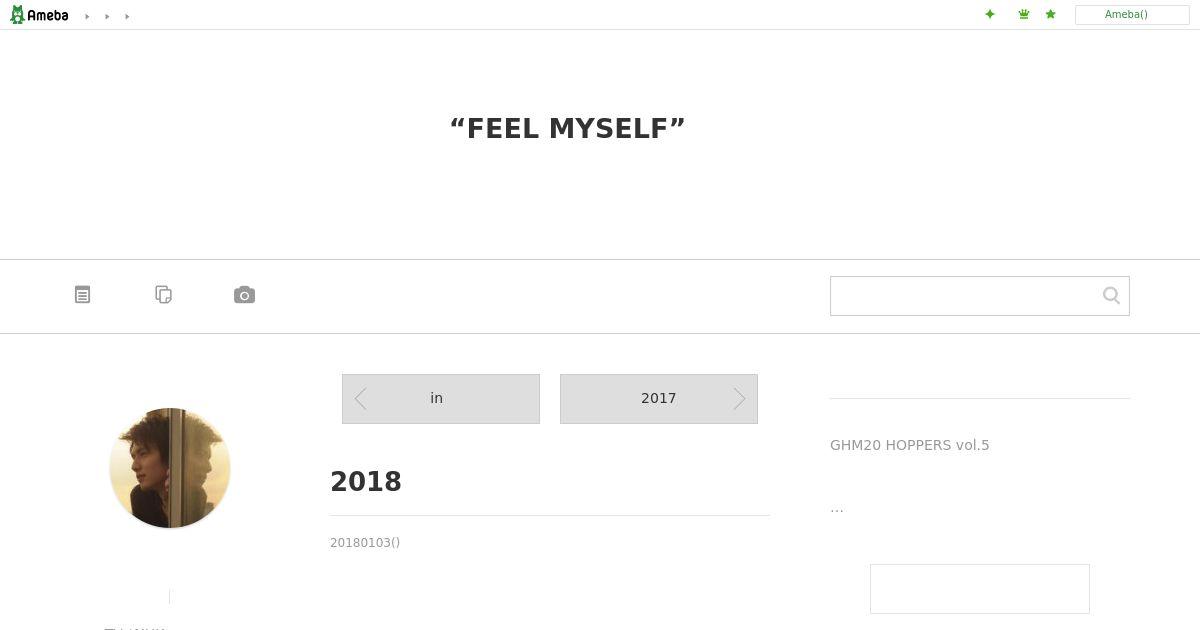Open the copy-pages icon in navigation
Image resolution: width=1200 pixels, height=630 pixels.
tap(164, 294)
